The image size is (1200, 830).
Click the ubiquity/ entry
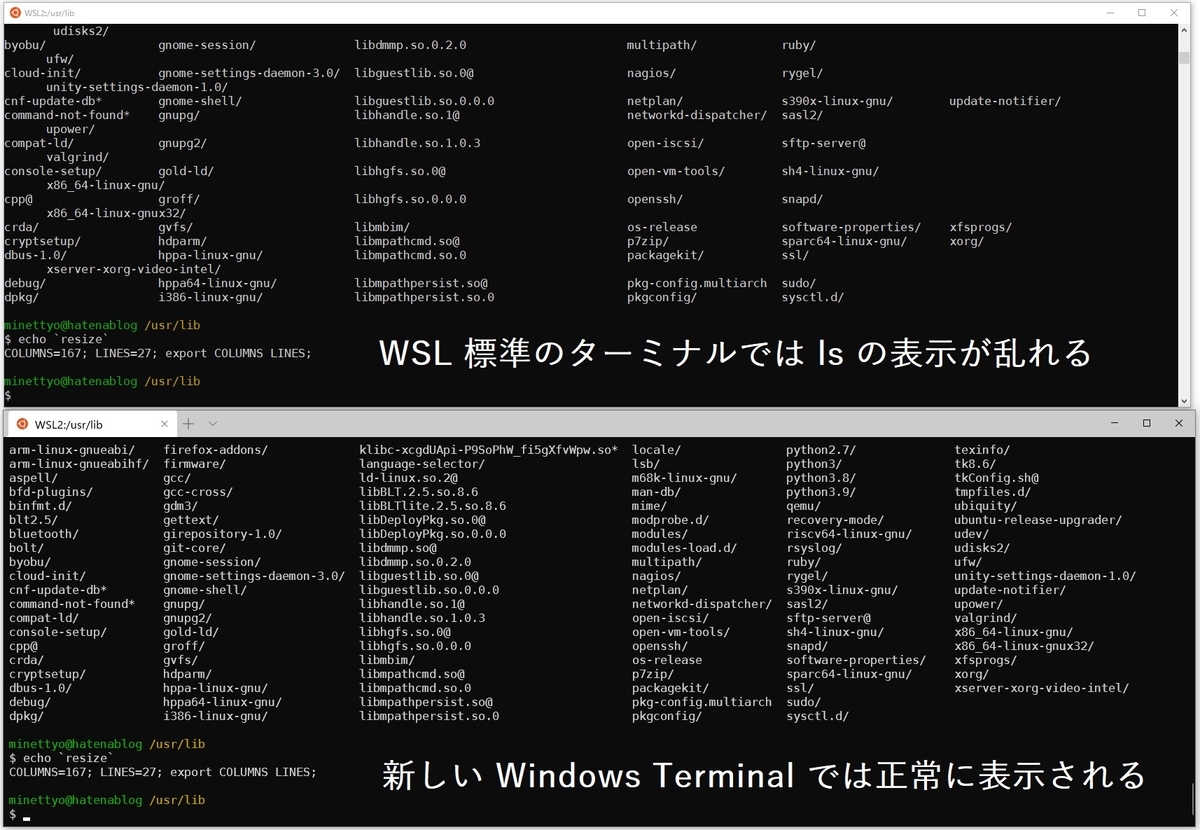pyautogui.click(x=985, y=506)
